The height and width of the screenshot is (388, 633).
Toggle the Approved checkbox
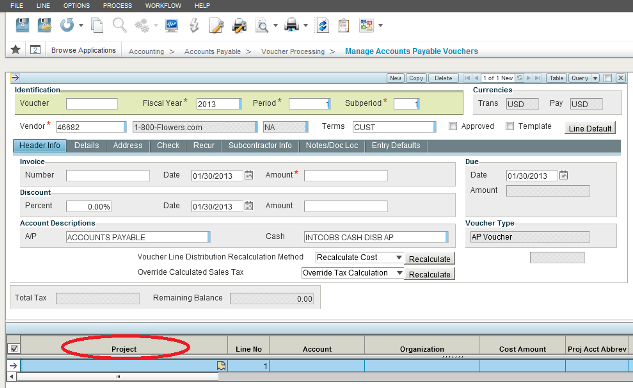point(453,126)
